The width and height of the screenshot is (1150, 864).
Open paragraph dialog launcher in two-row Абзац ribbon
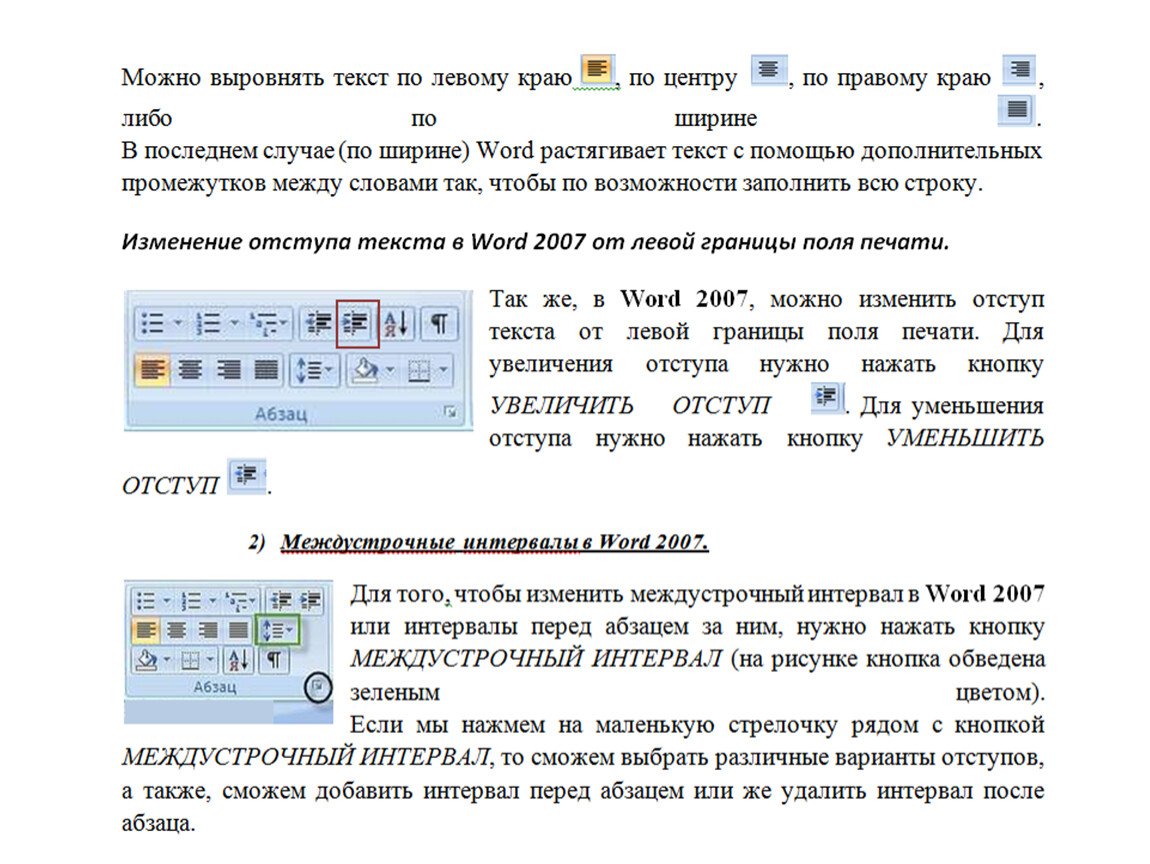[x=450, y=412]
